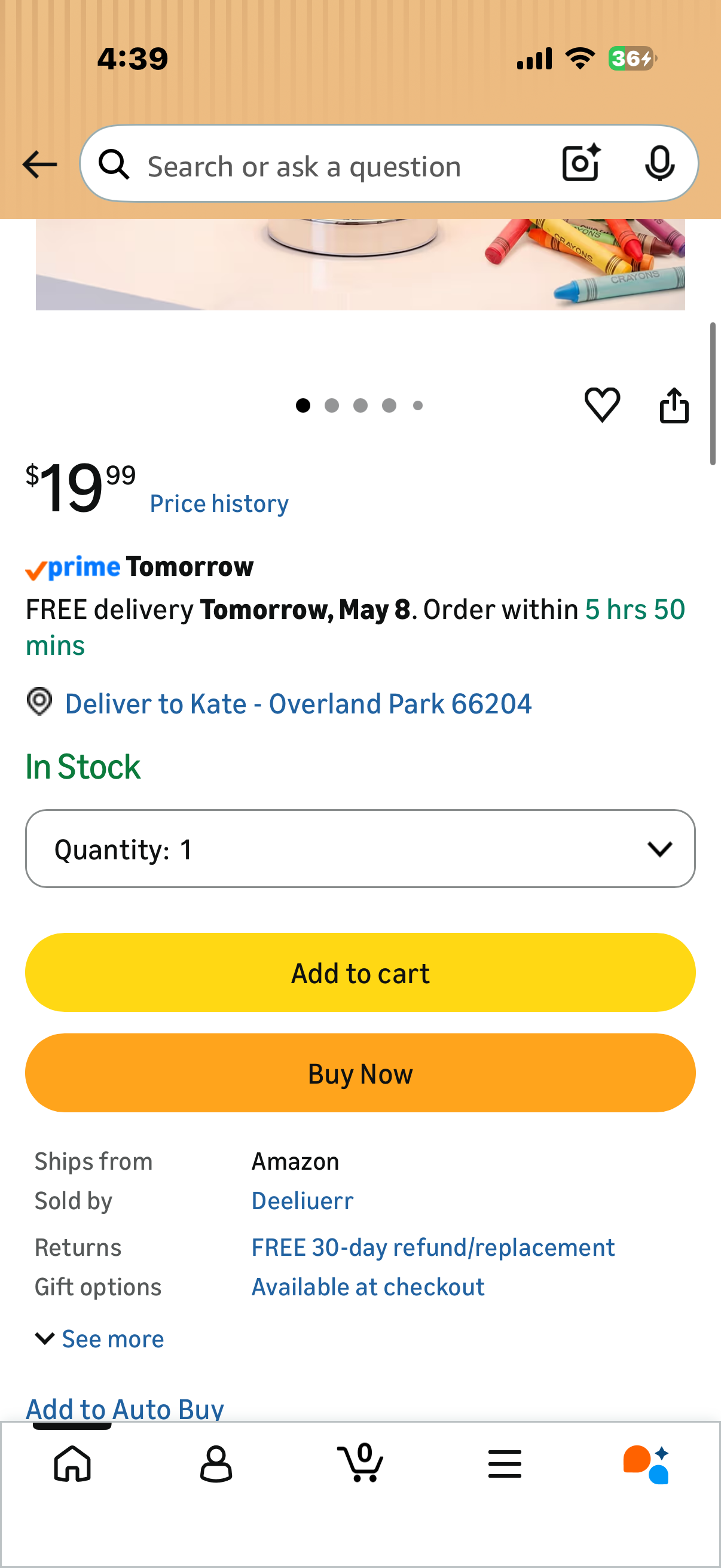Open seller Deeliuerr link

point(303,1201)
